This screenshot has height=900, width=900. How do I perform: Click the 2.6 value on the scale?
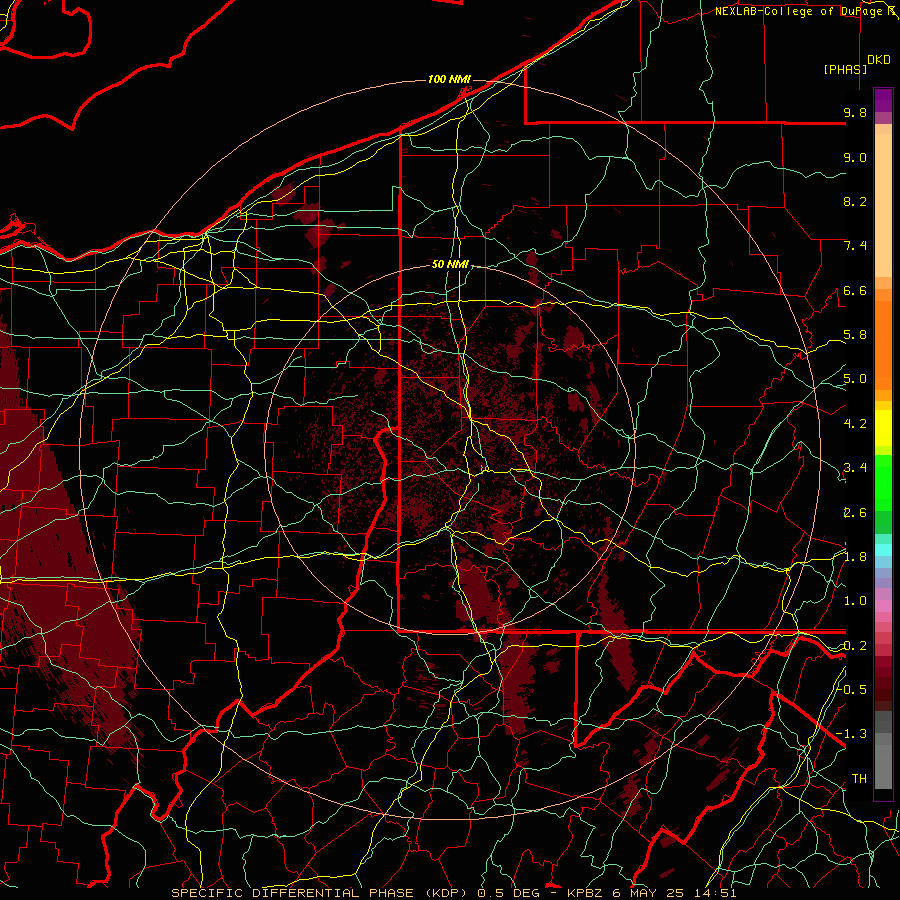pos(855,513)
